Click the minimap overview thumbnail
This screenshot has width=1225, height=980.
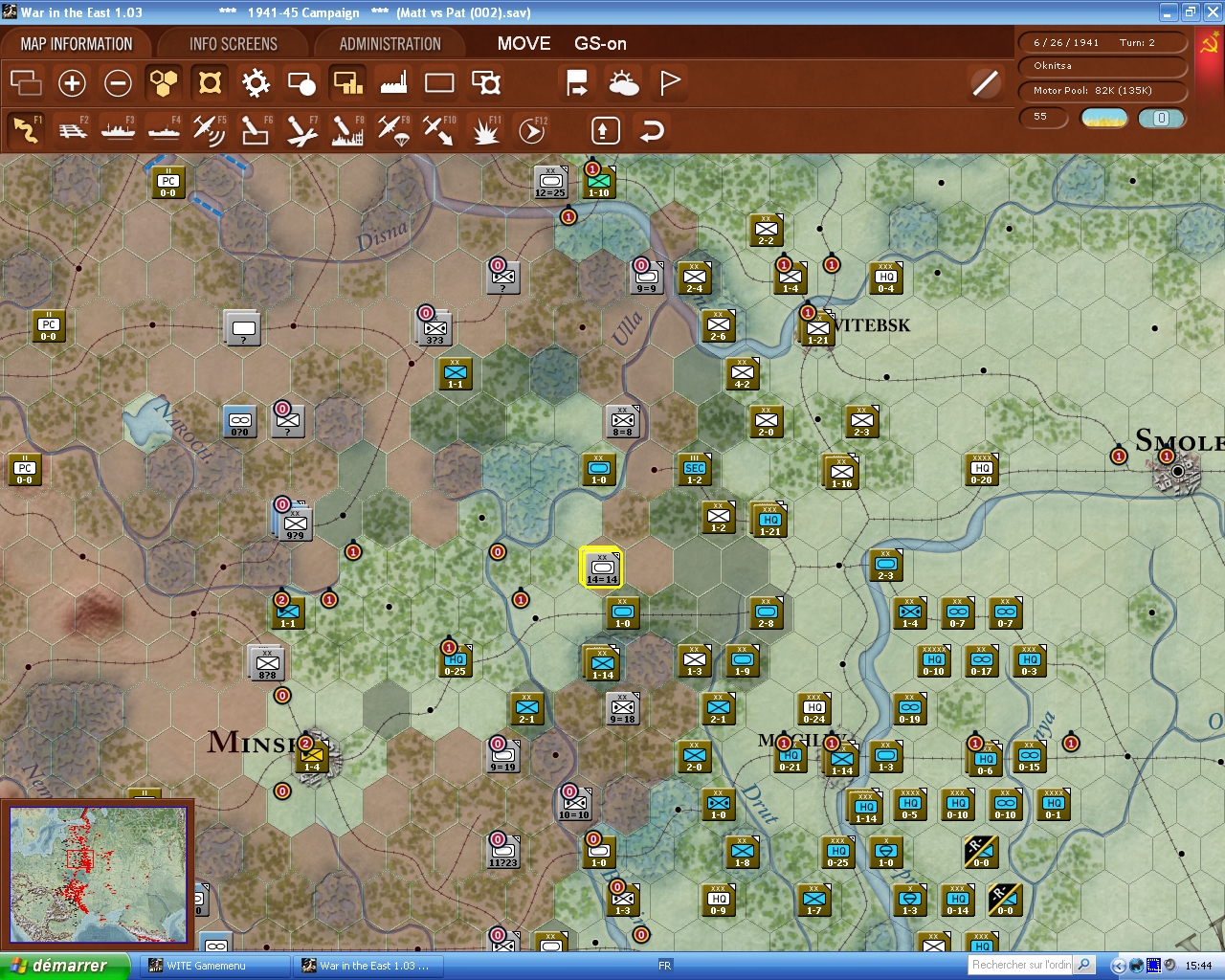coord(98,875)
